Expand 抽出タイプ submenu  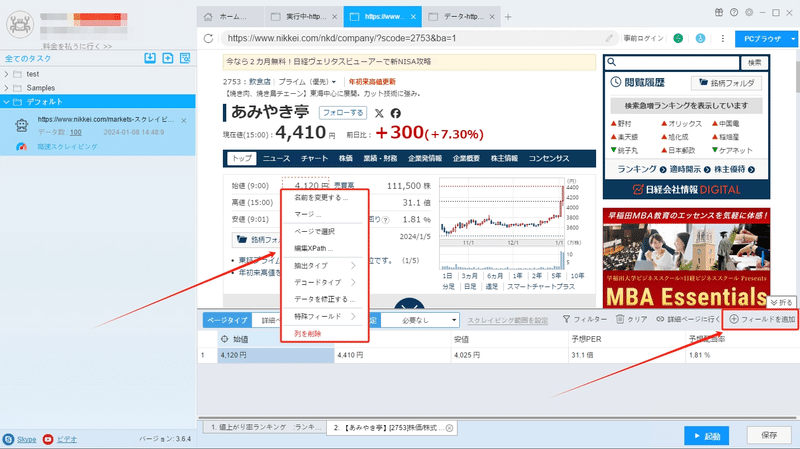[353, 265]
